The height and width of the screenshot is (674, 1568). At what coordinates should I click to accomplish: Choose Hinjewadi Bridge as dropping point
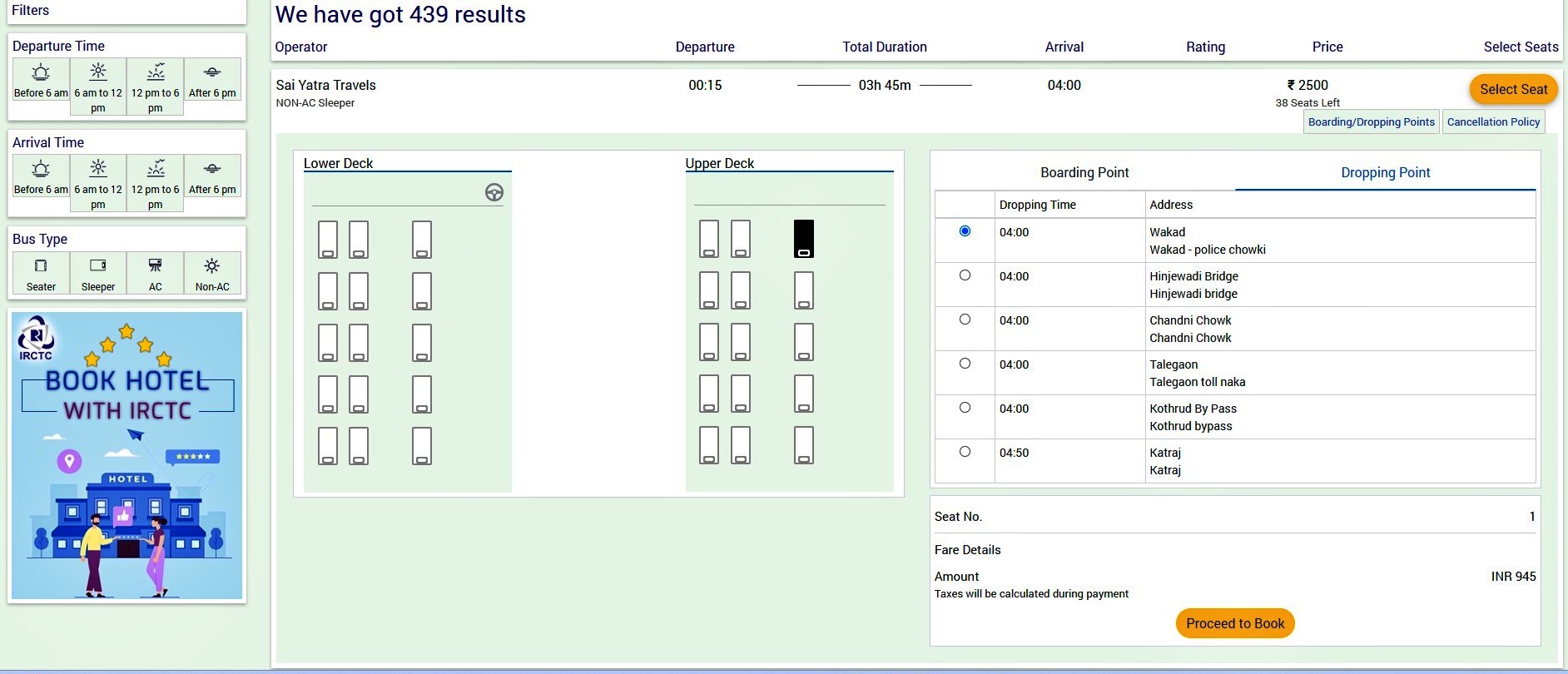click(965, 275)
